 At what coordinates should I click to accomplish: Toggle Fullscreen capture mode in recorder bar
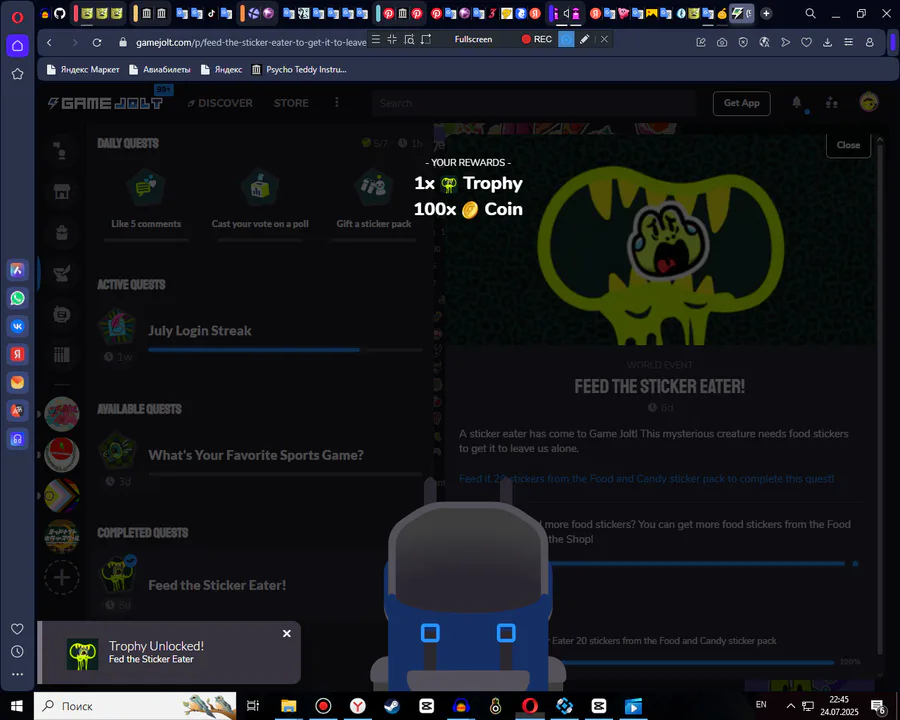[x=473, y=39]
